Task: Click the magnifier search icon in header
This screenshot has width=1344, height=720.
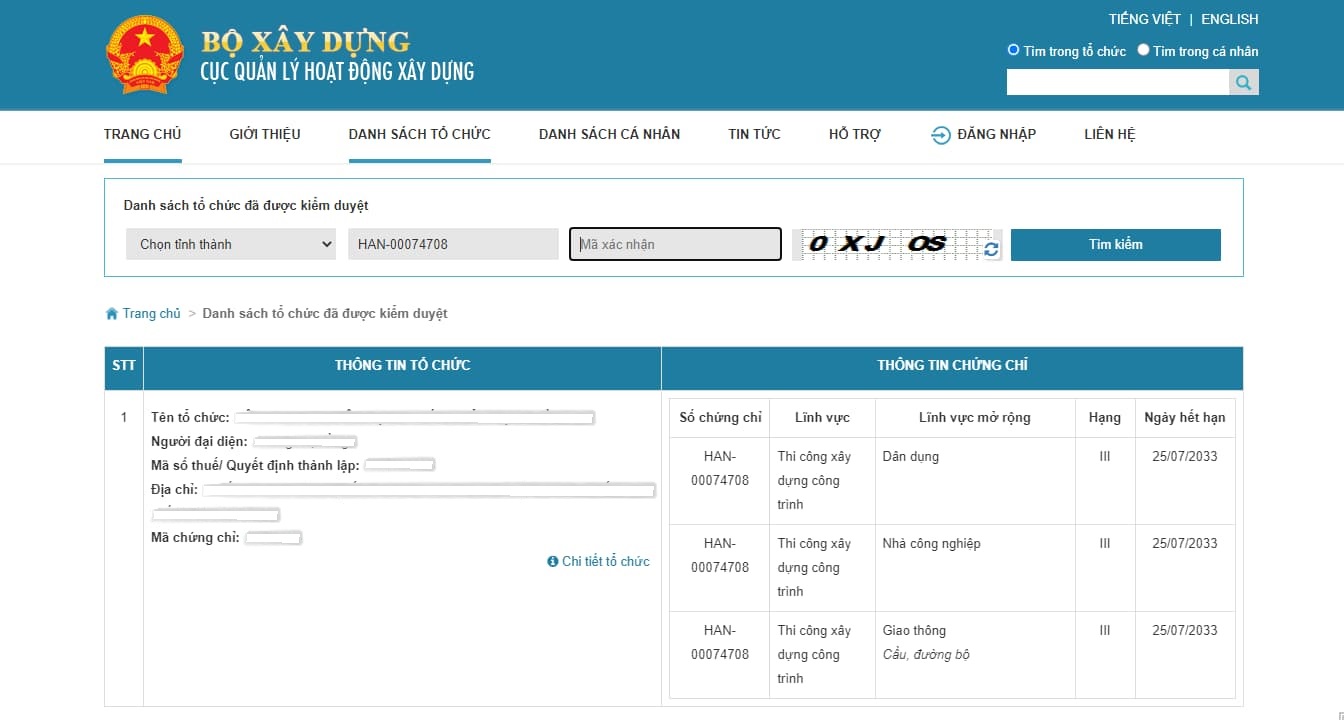Action: (1243, 83)
